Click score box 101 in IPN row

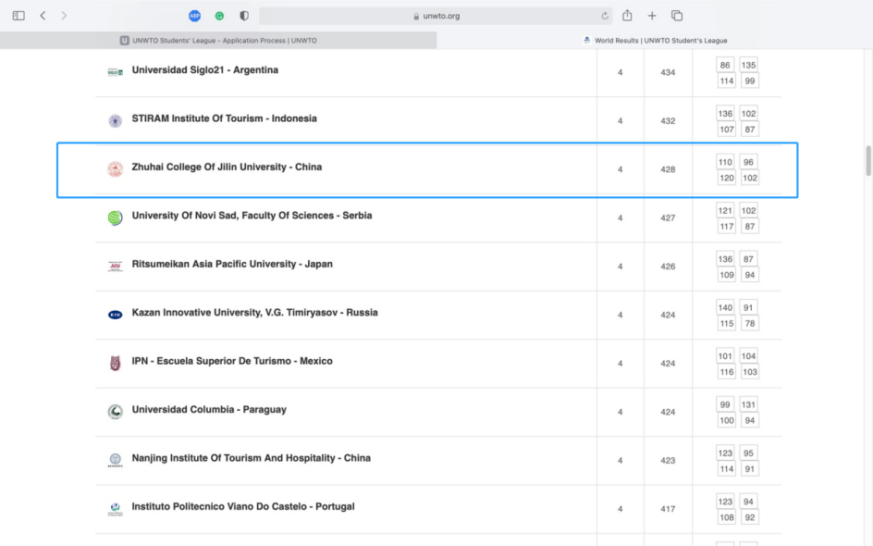tap(725, 356)
